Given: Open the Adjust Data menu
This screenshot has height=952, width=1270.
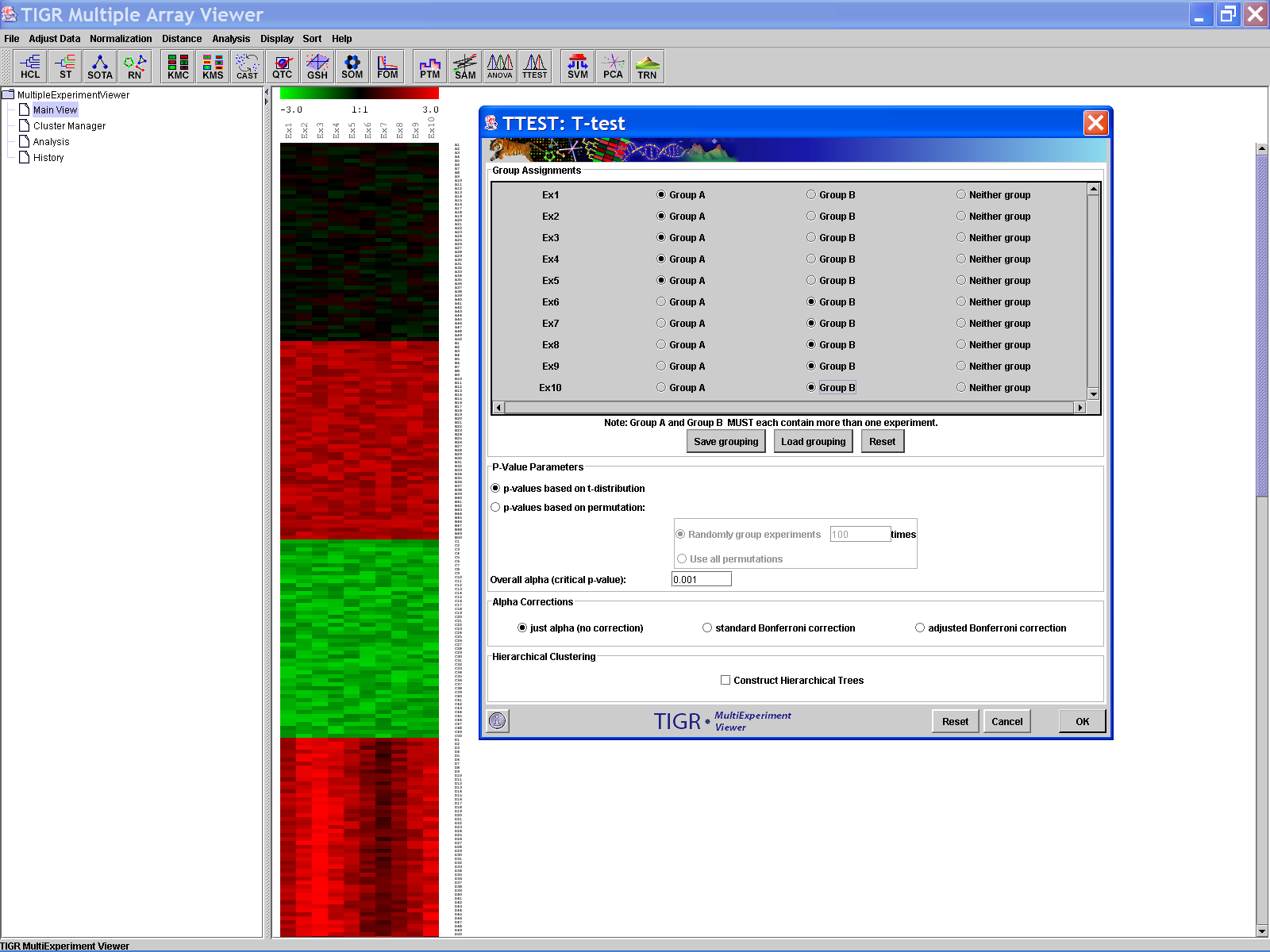Looking at the screenshot, I should pos(55,38).
